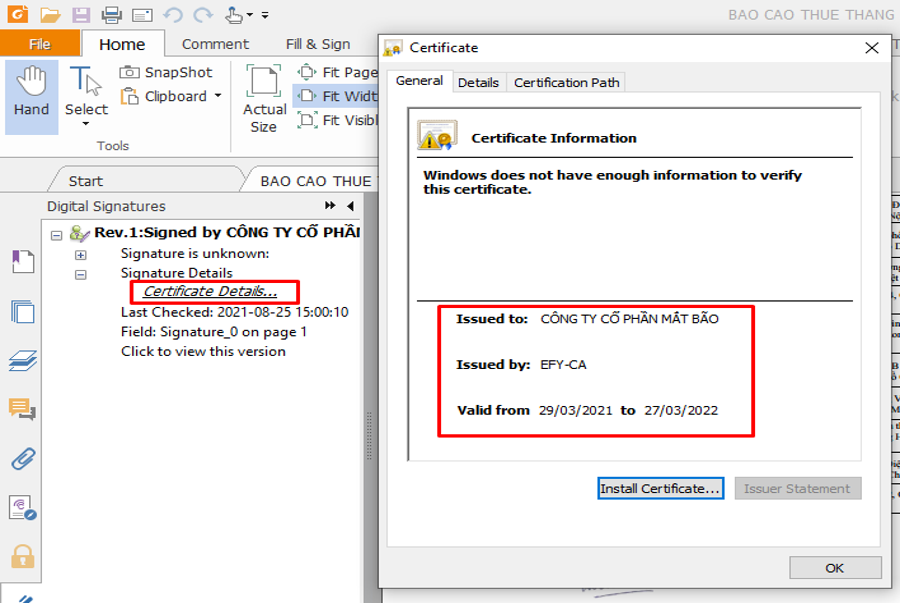Open quick access toolbar customize arrow
This screenshot has height=603, width=900.
[x=265, y=15]
